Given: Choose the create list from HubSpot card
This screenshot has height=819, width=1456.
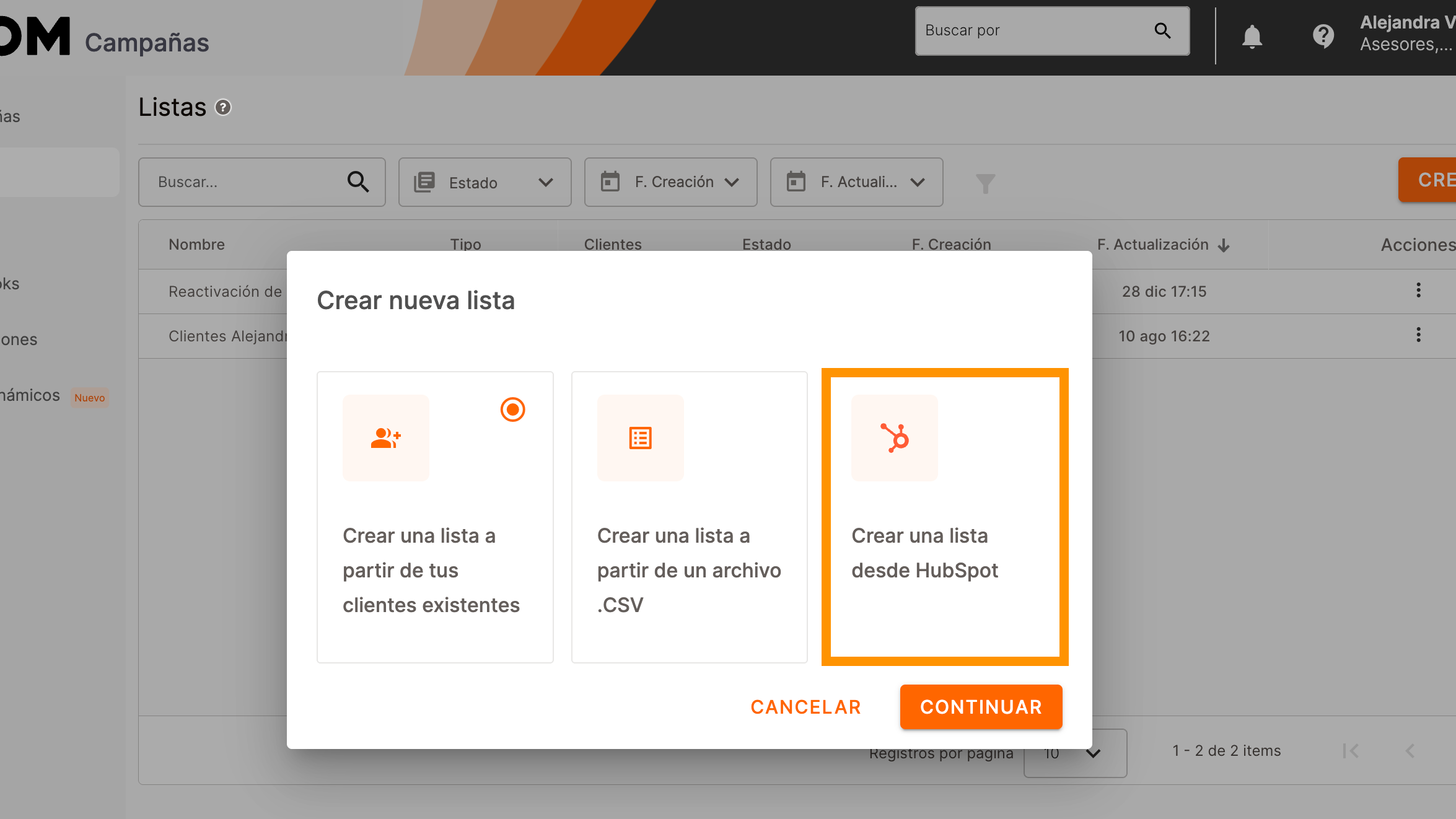Looking at the screenshot, I should coord(944,517).
